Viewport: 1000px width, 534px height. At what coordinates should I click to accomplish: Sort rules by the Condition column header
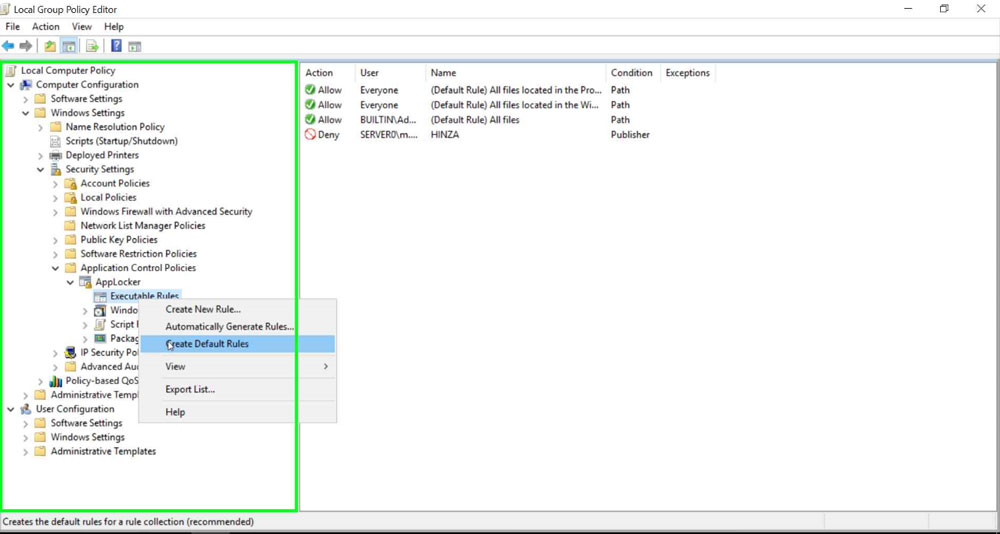631,73
